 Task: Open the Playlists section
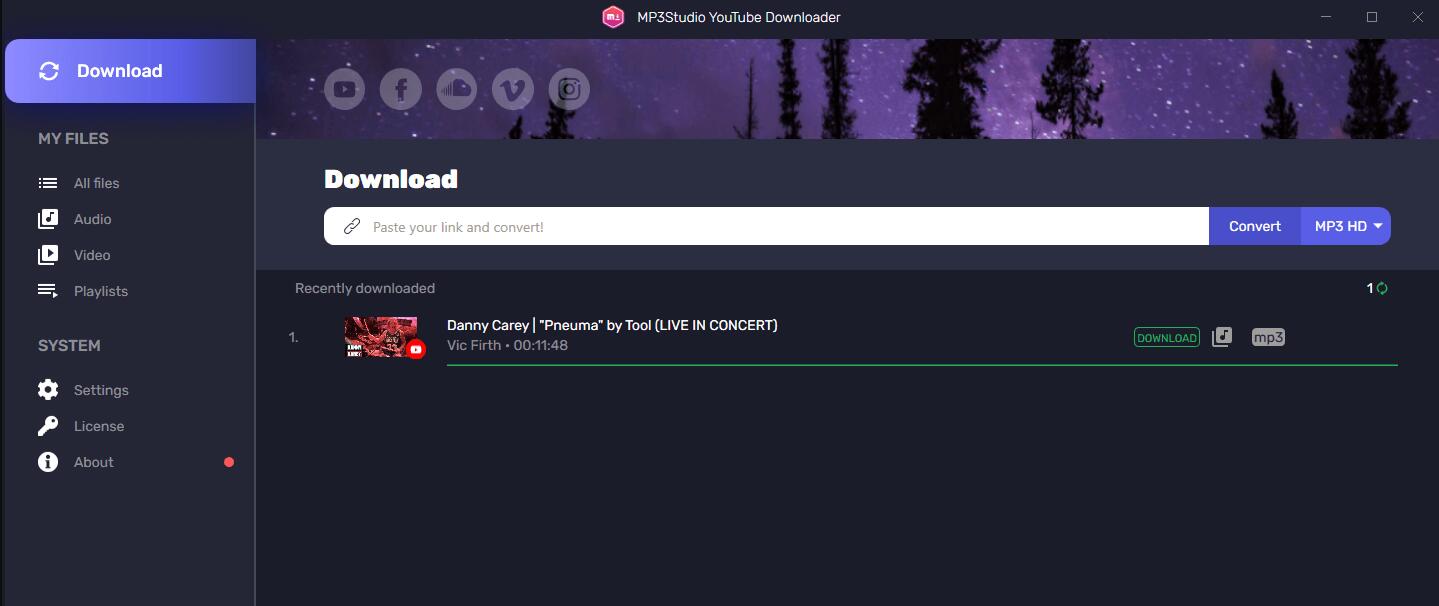101,291
